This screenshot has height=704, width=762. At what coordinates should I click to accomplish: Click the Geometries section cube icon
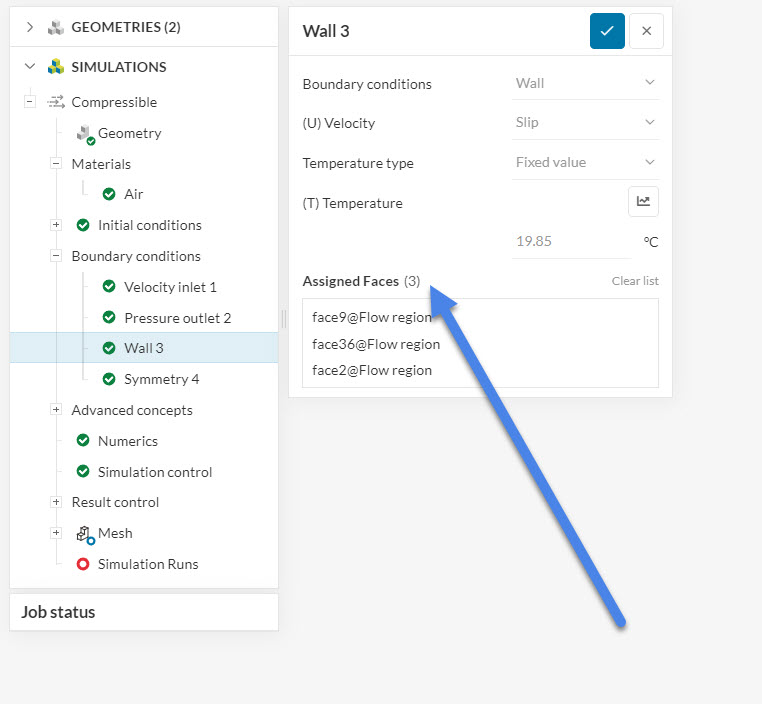[56, 27]
